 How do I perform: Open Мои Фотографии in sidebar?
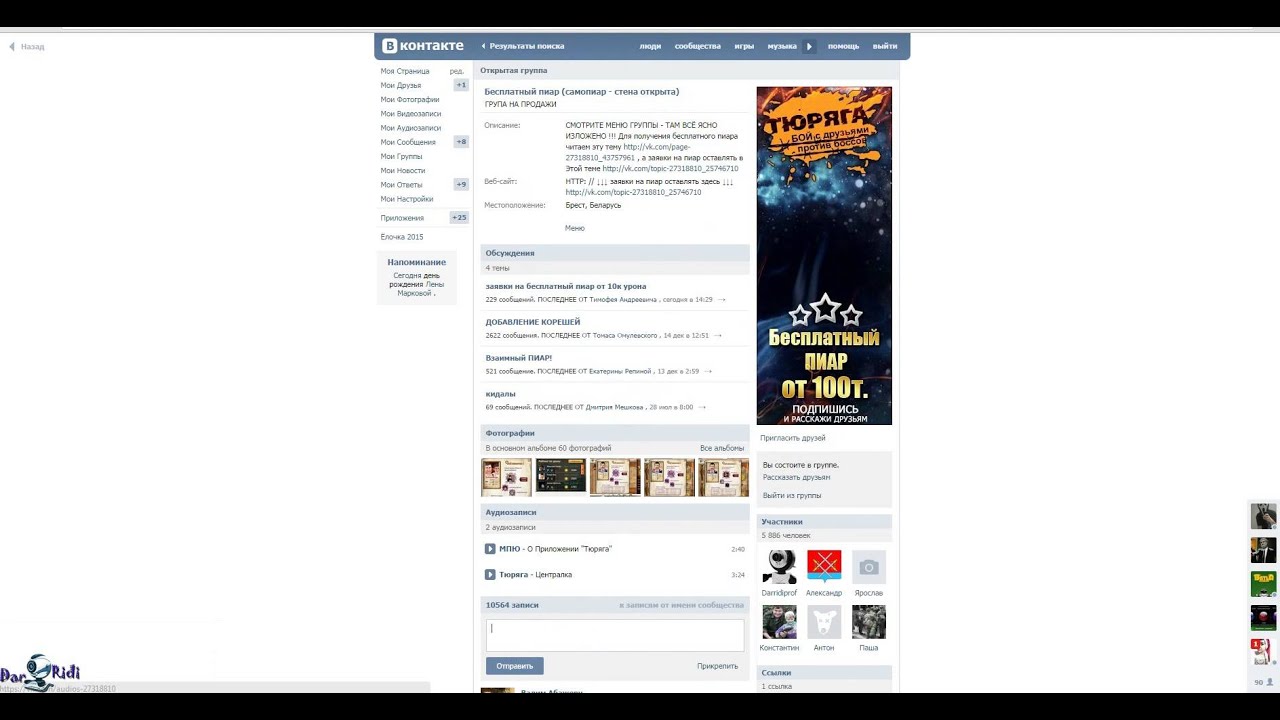click(410, 99)
